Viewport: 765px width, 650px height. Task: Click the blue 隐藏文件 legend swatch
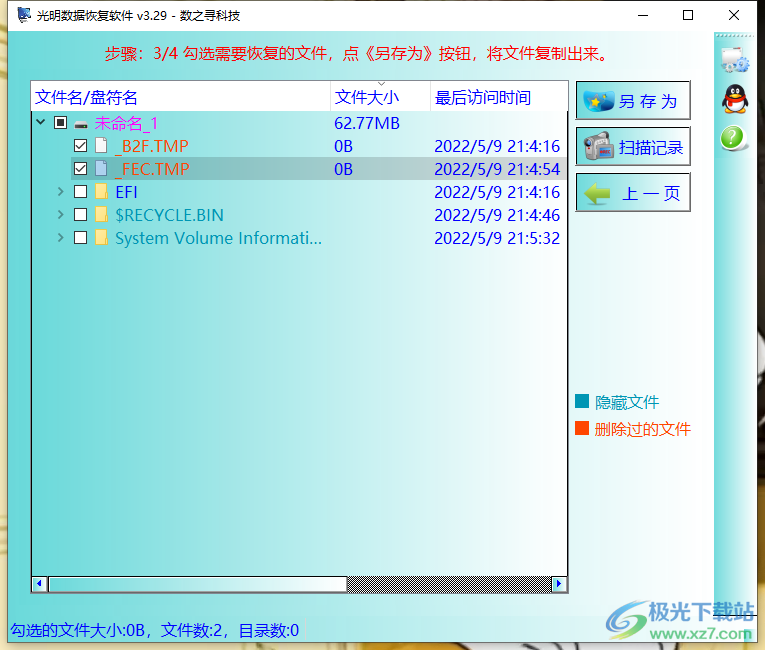[x=582, y=401]
